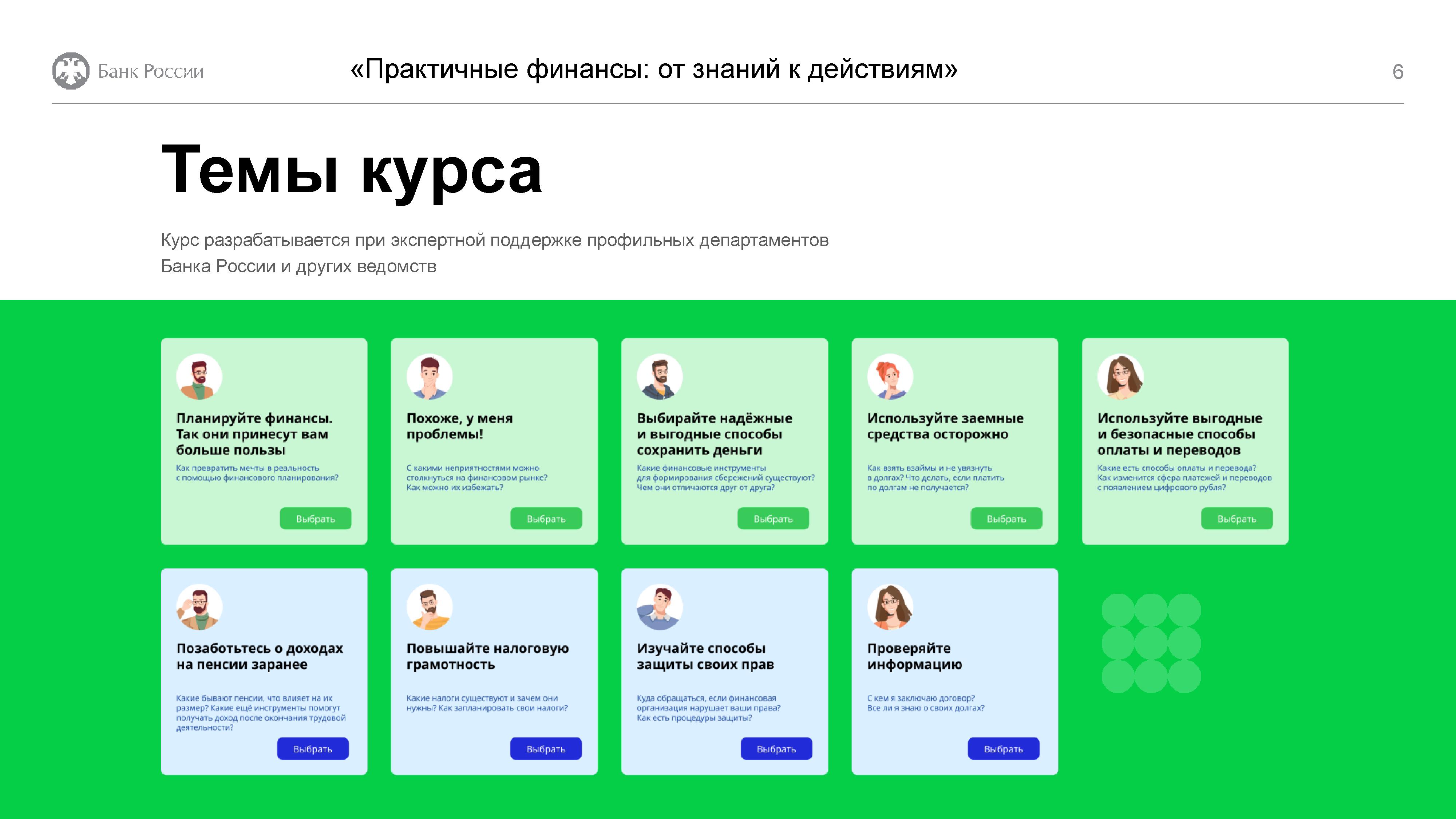
Task: Click avatar on 'Позаботьтесь о доходах' card
Action: tap(199, 607)
